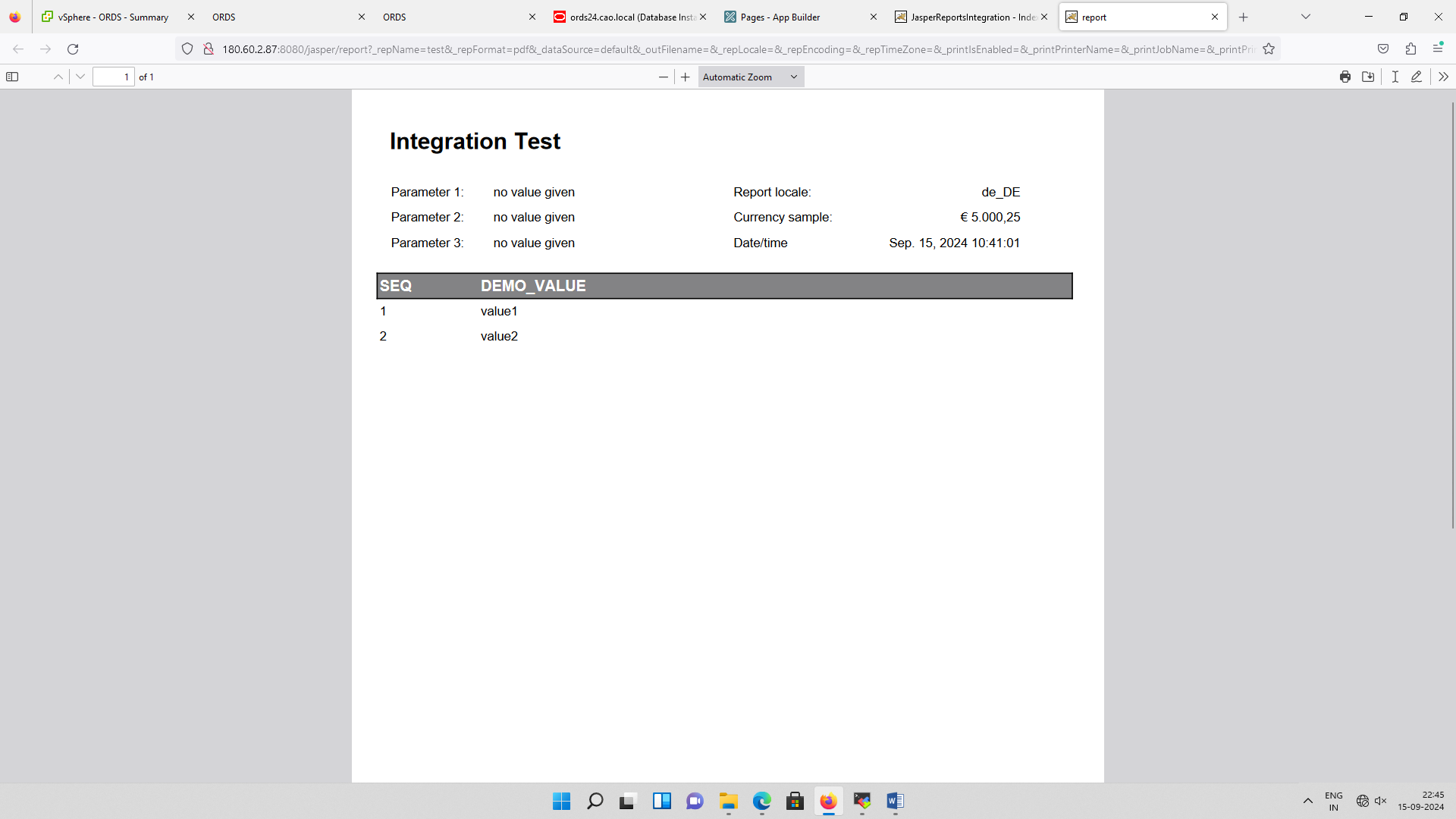Switch to vSphere - ORDS - Summary tab

coord(112,17)
